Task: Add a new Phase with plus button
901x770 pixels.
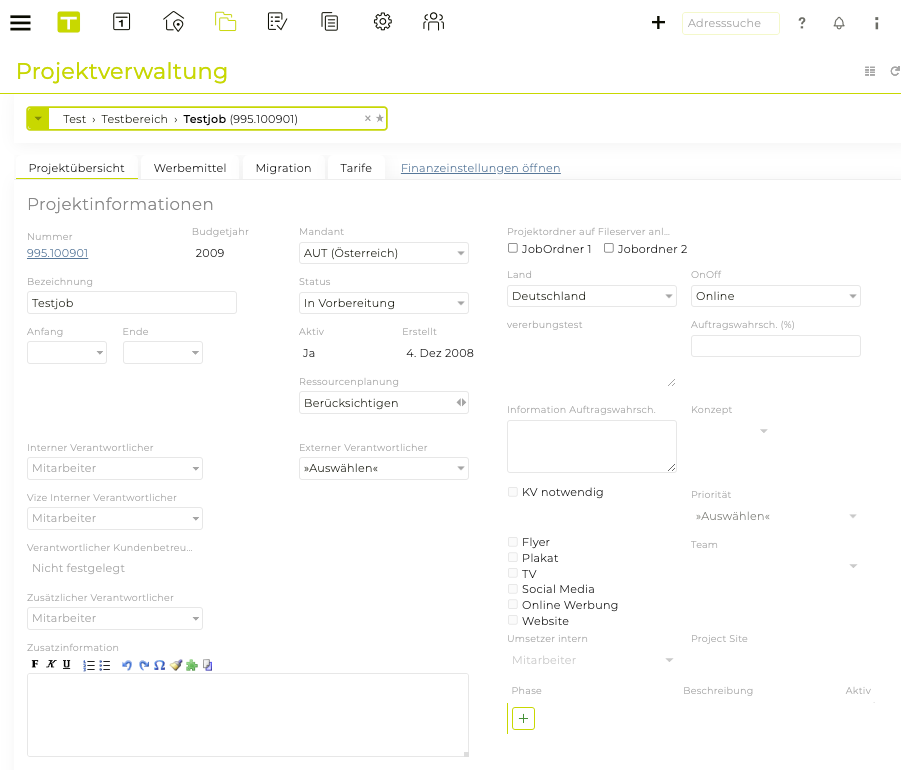Action: [x=523, y=718]
